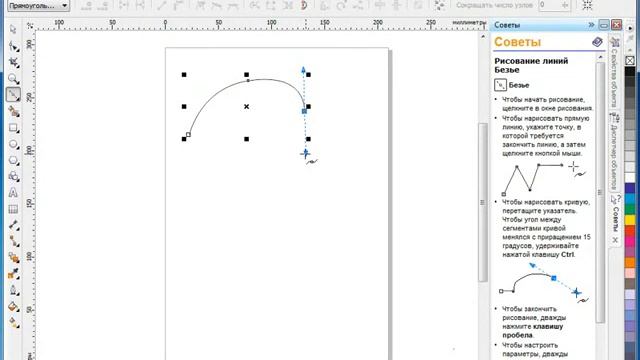
Task: Open help book icon in Советы docker
Action: coord(597,42)
